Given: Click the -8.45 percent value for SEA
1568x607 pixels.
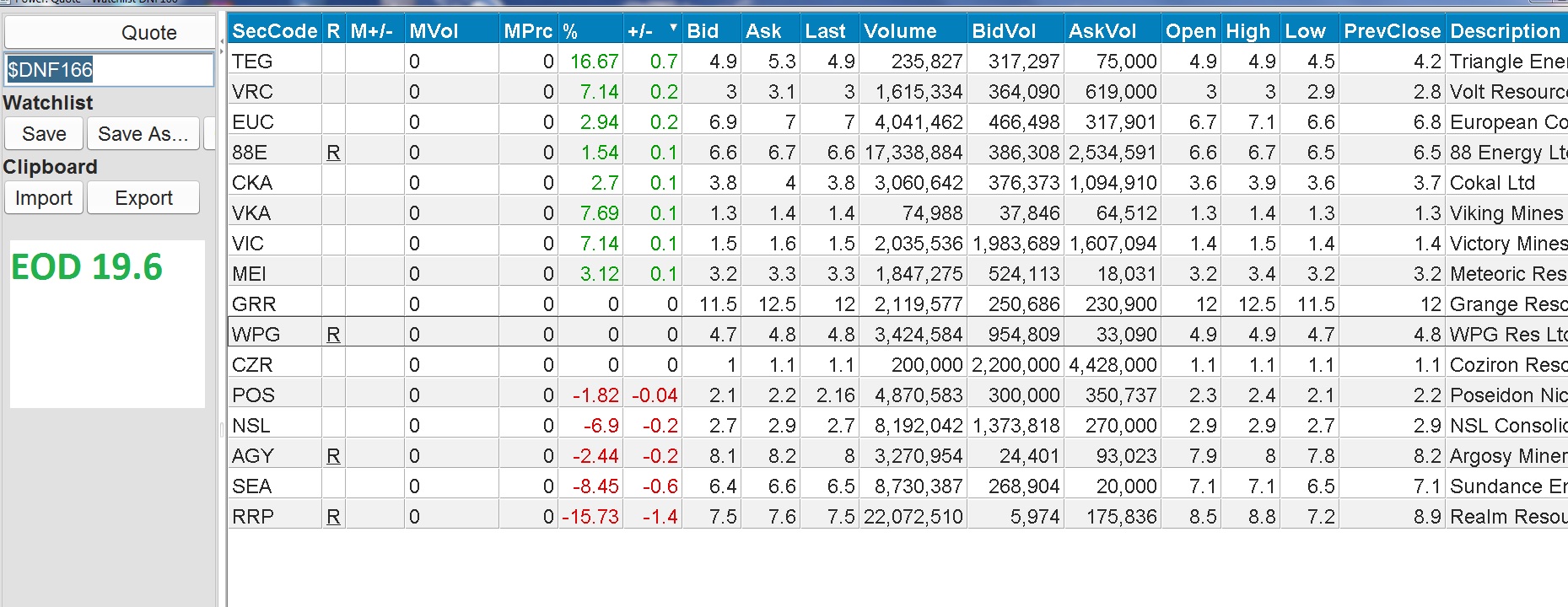Looking at the screenshot, I should (595, 486).
